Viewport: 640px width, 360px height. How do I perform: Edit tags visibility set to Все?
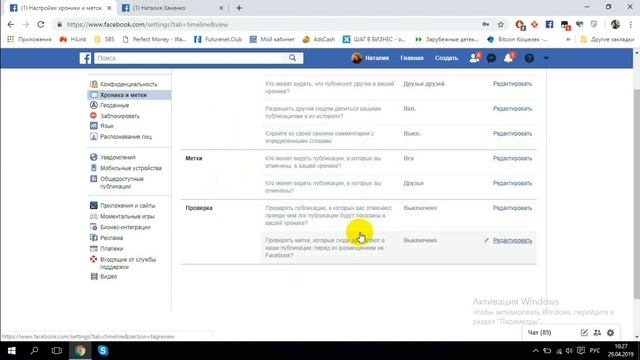pyautogui.click(x=512, y=158)
